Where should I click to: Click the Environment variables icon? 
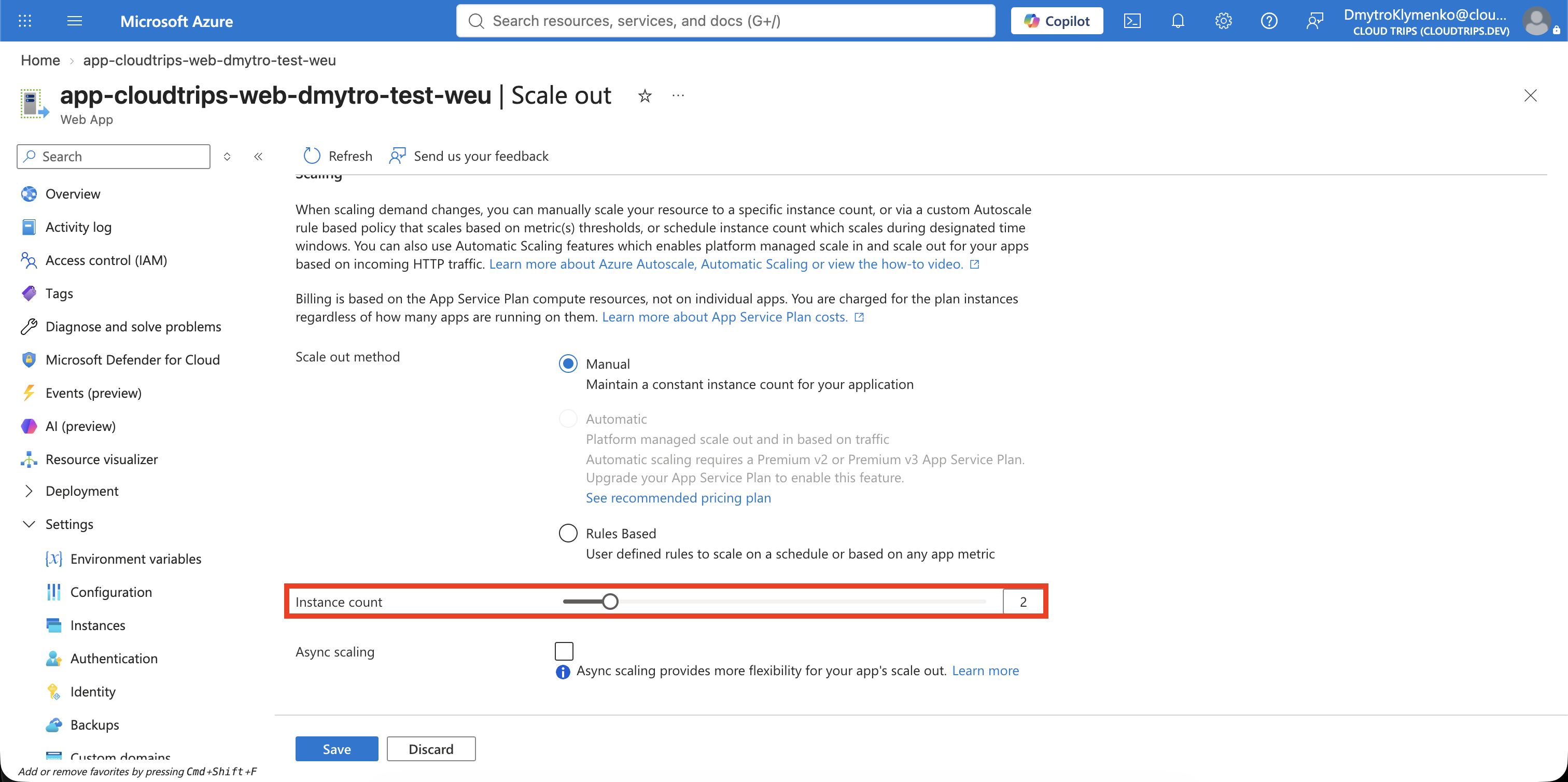point(53,558)
